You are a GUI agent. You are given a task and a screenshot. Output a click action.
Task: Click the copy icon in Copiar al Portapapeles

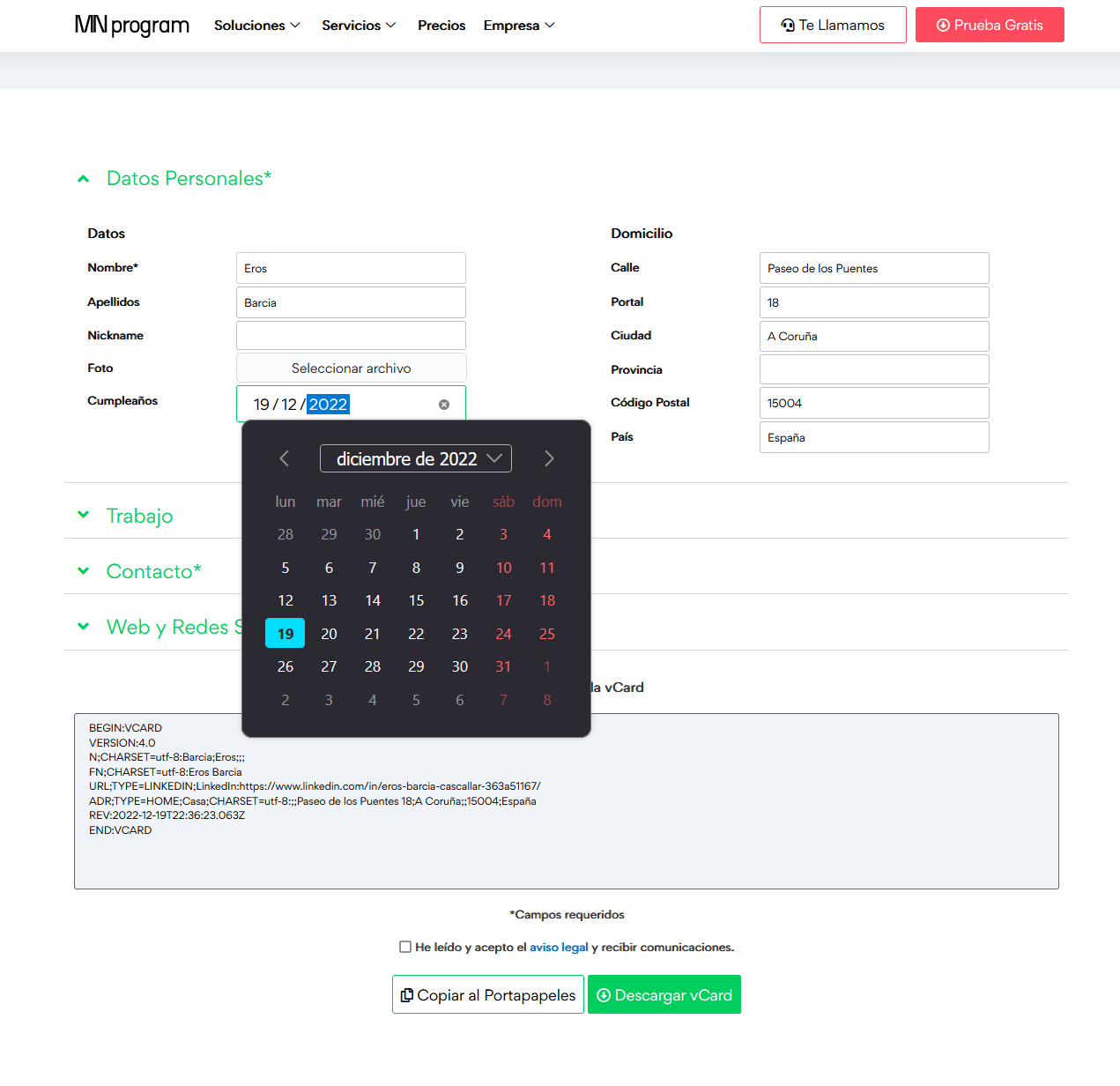click(407, 994)
